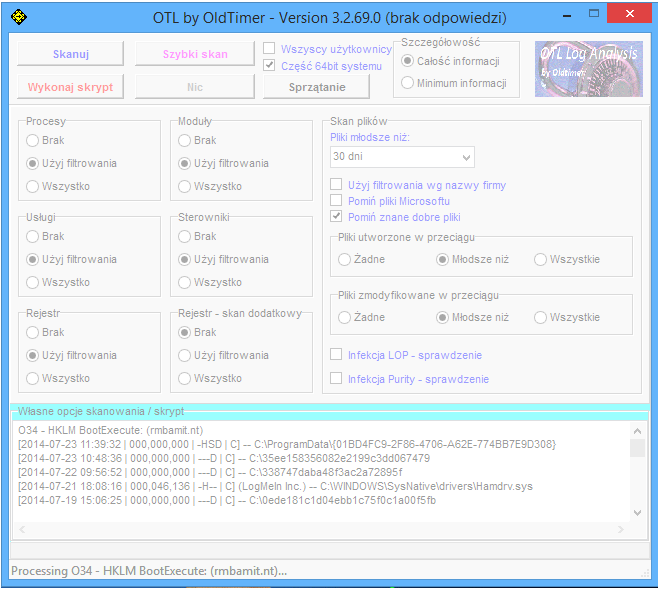The width and height of the screenshot is (660, 590).
Task: Click the horizontal scroll right arrow
Action: click(621, 529)
